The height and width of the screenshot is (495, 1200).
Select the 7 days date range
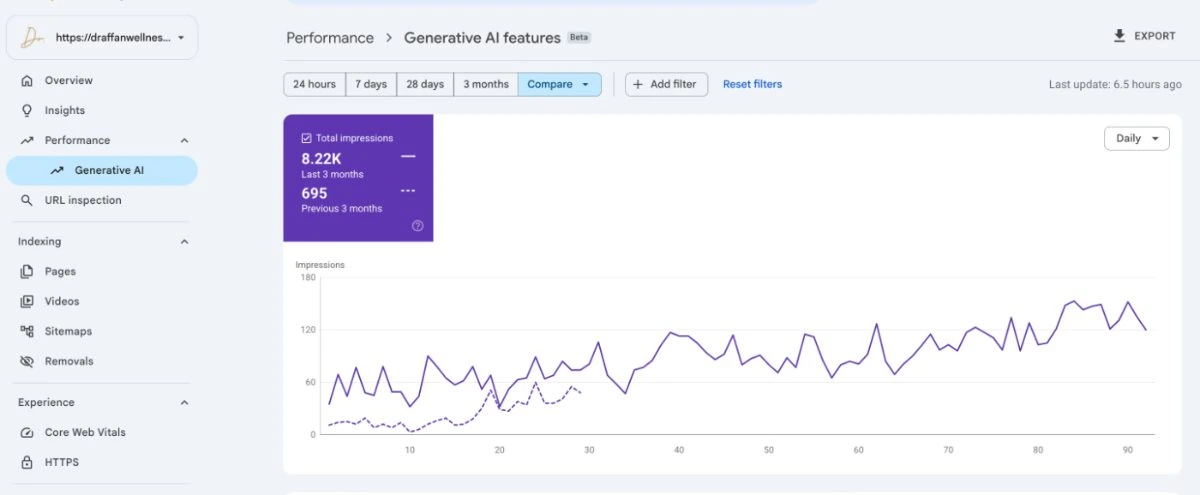pyautogui.click(x=371, y=85)
